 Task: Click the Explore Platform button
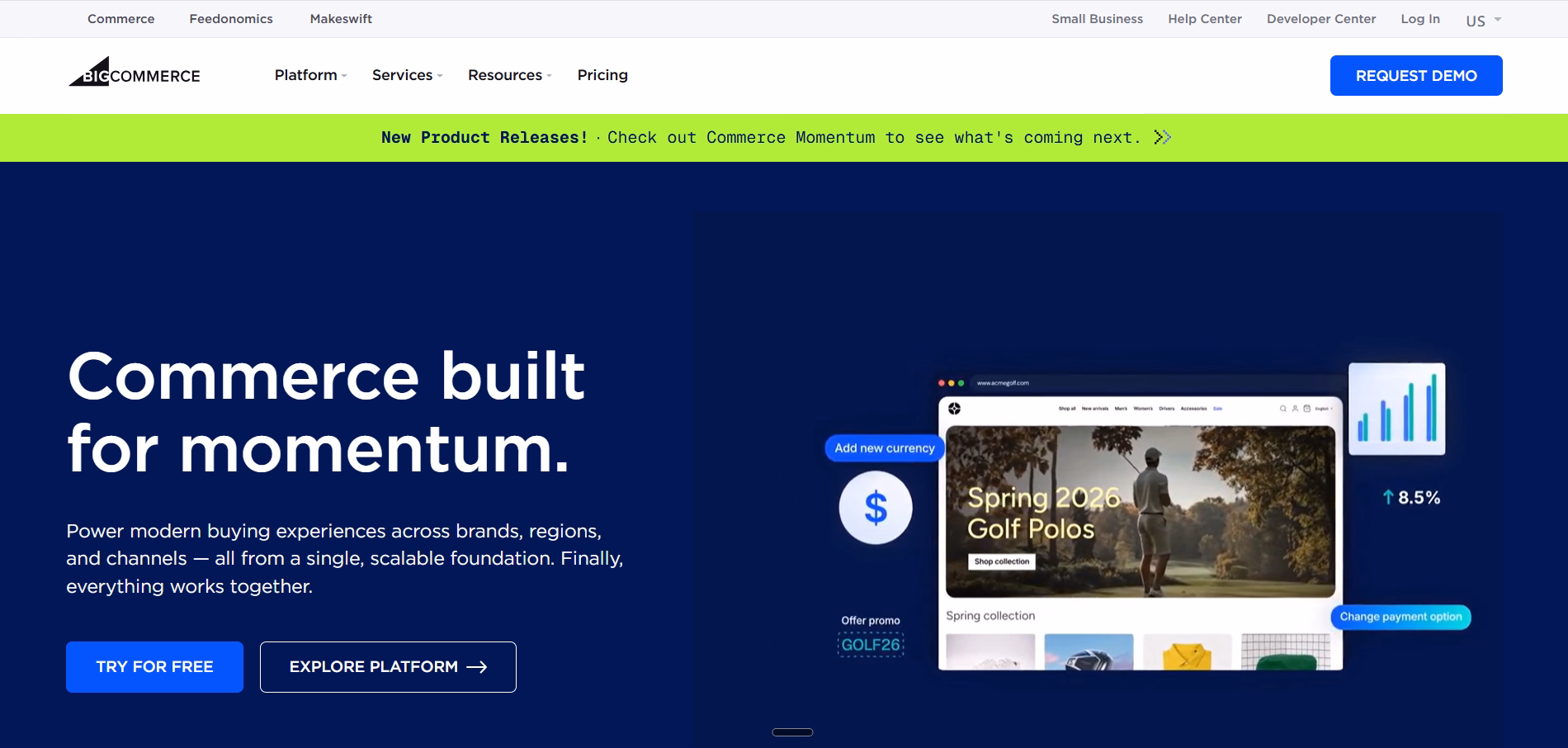click(x=388, y=667)
